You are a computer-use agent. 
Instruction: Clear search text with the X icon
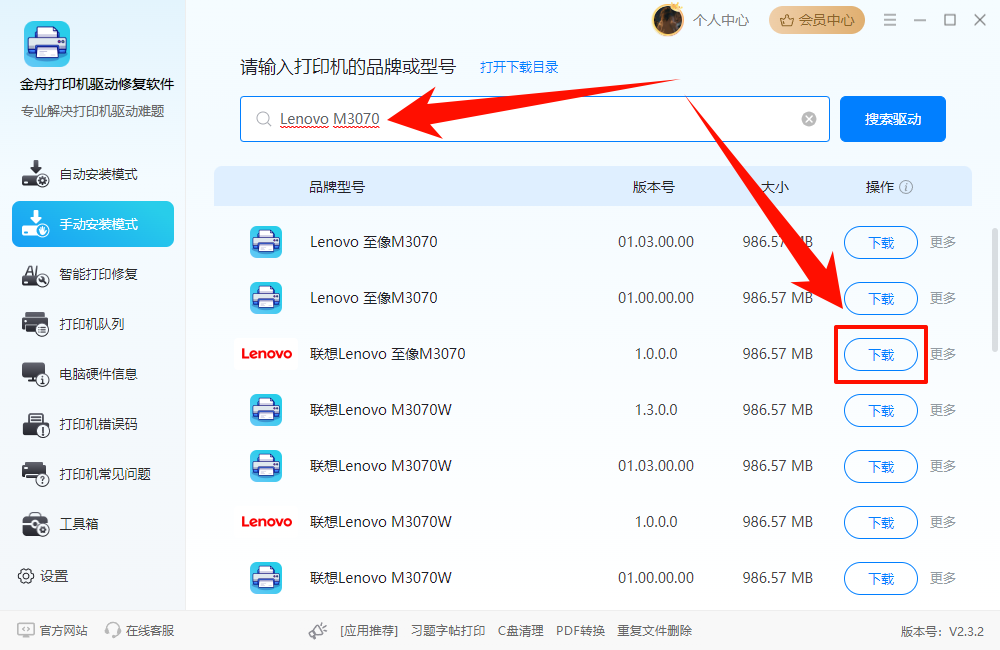tap(808, 118)
